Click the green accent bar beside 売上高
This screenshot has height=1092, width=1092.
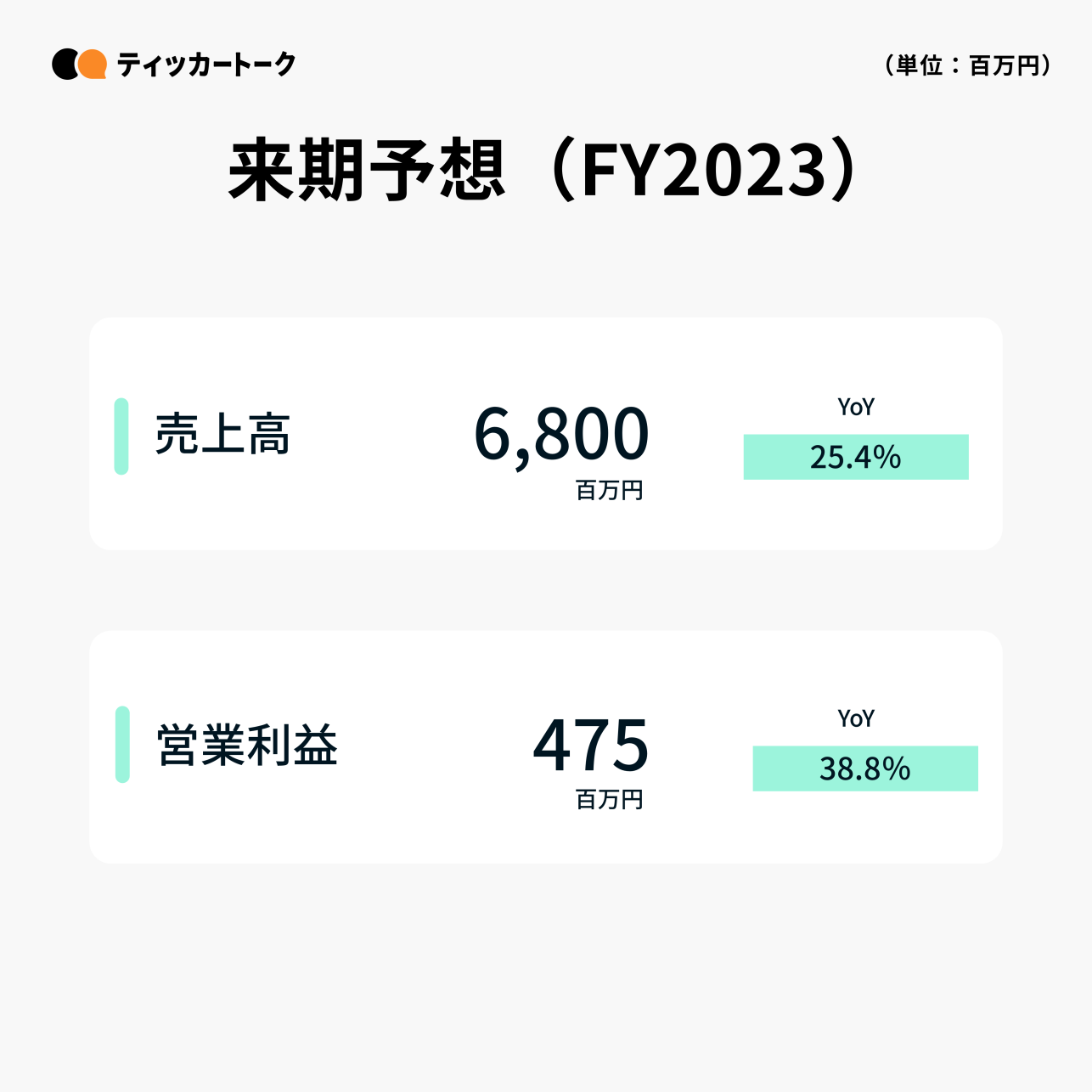(121, 436)
